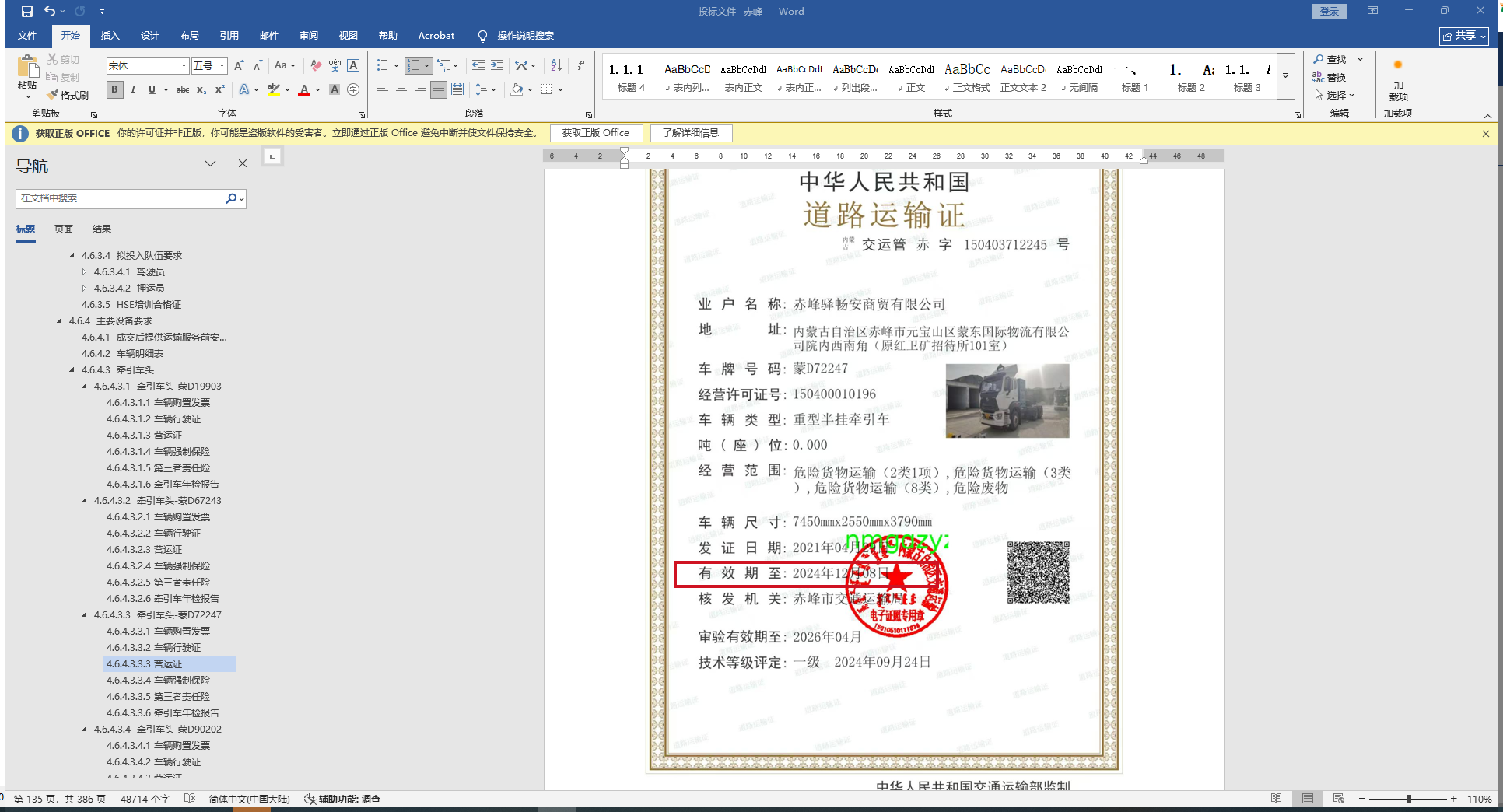Toggle Italic formatting

(133, 89)
